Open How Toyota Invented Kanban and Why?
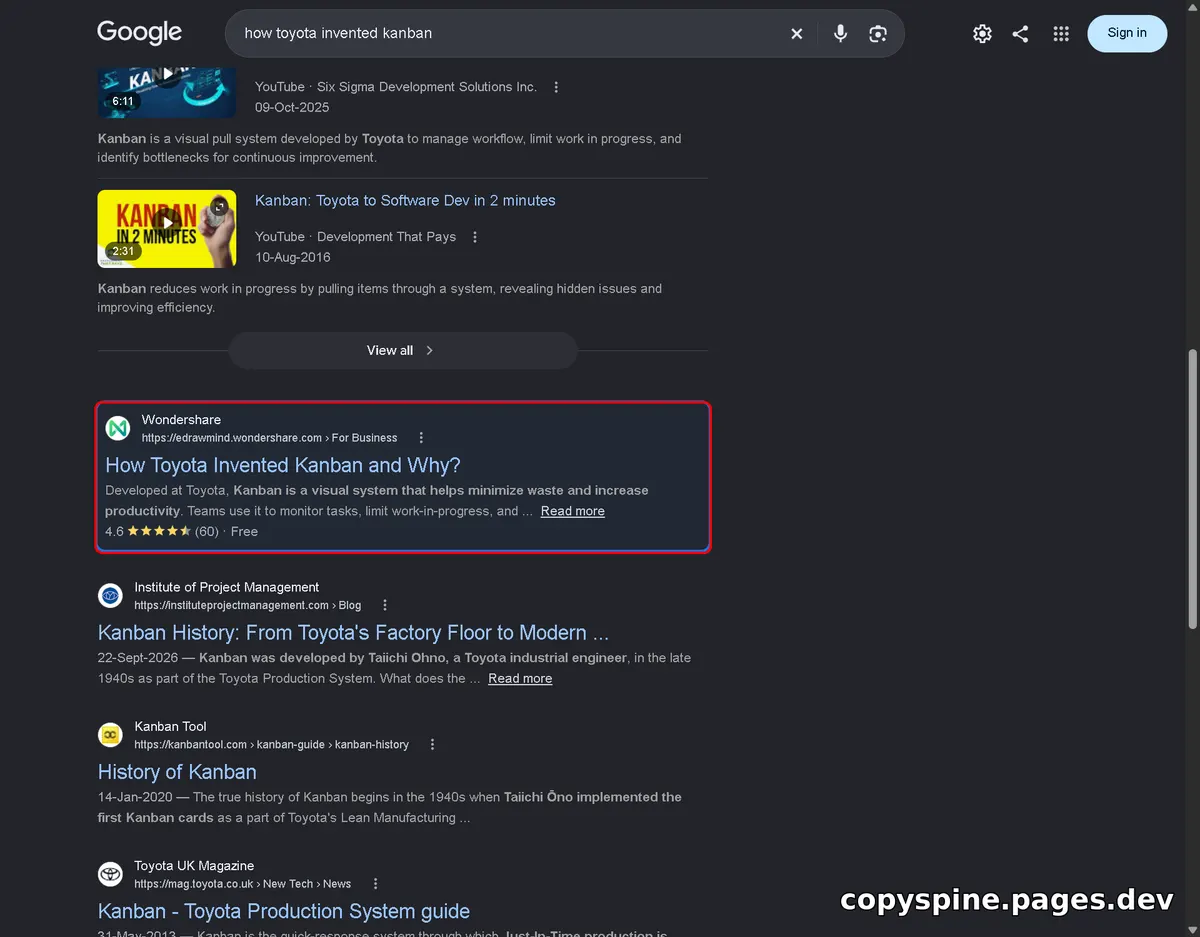The image size is (1200, 937). click(x=283, y=465)
